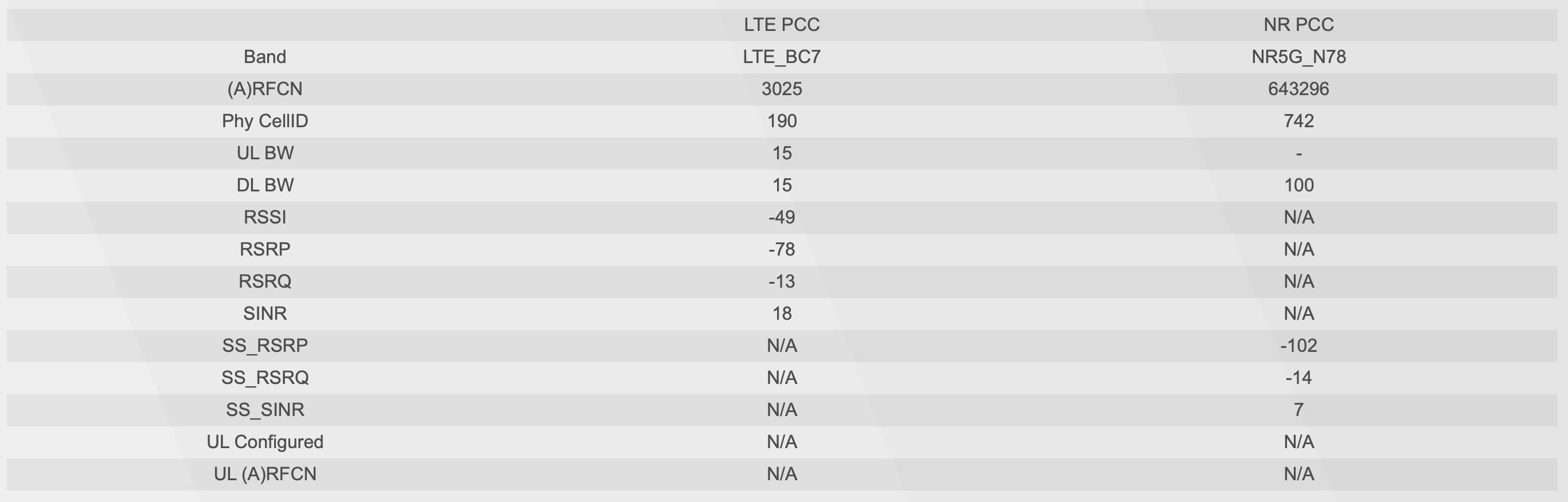Click the RSSI row label
The height and width of the screenshot is (502, 1568).
(x=265, y=217)
